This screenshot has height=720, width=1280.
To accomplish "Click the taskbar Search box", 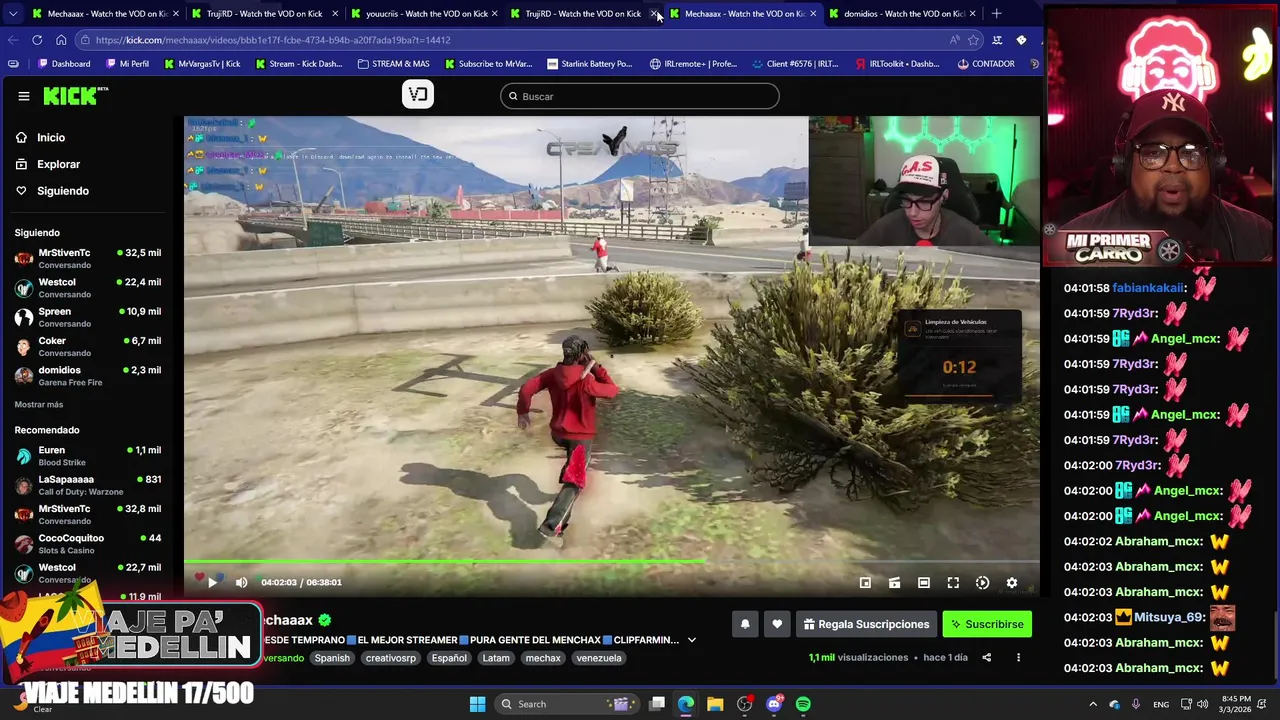I will (565, 704).
